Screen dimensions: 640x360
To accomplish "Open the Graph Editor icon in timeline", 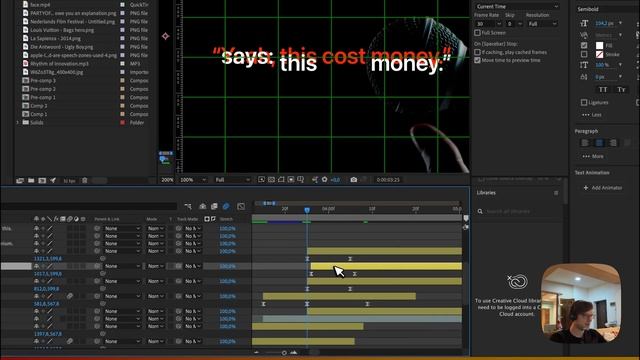I will coord(241,207).
